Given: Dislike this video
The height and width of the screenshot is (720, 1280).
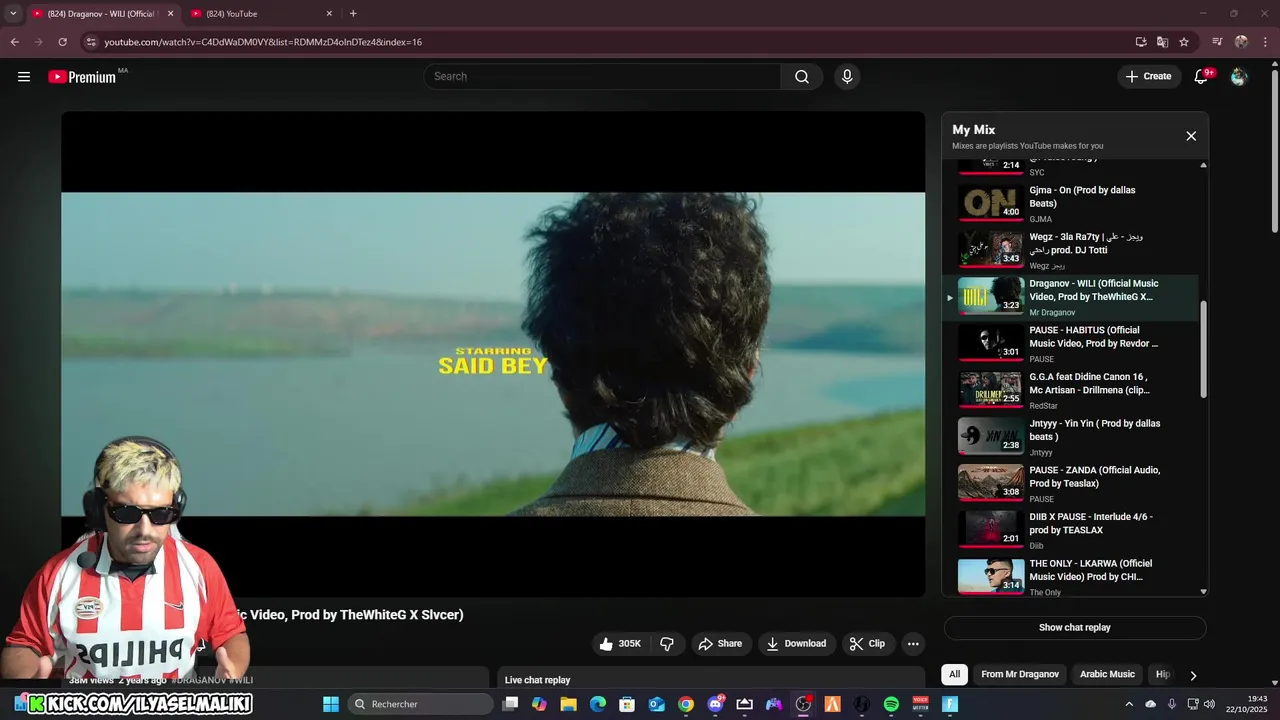Looking at the screenshot, I should pyautogui.click(x=667, y=644).
